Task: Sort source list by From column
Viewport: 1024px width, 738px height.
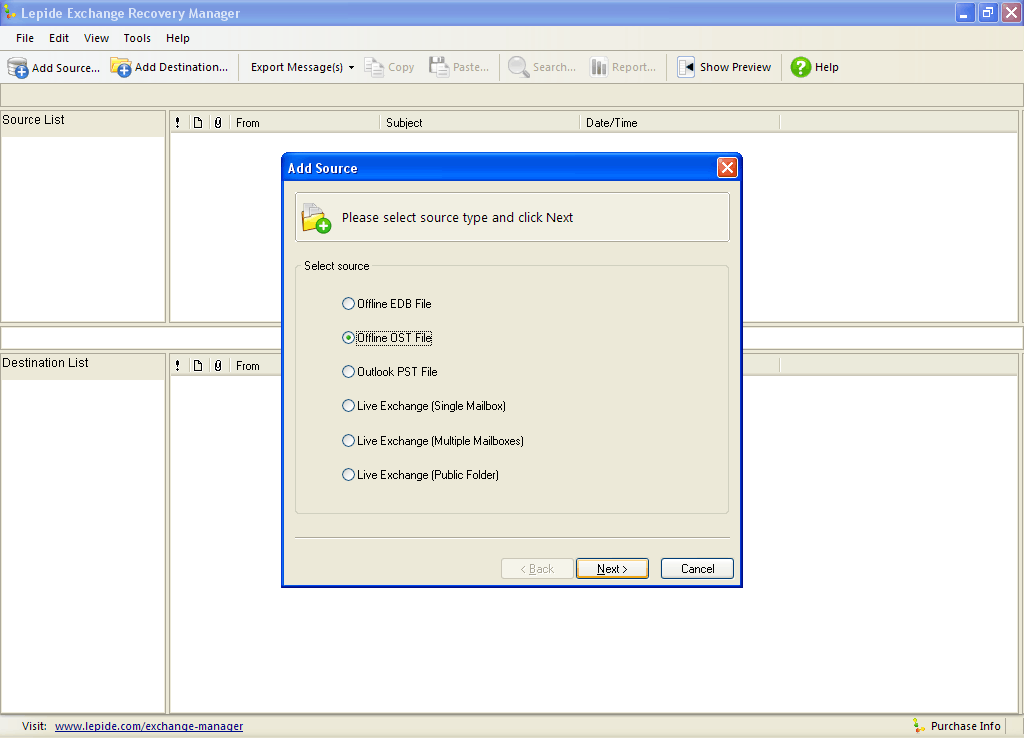Action: click(304, 123)
